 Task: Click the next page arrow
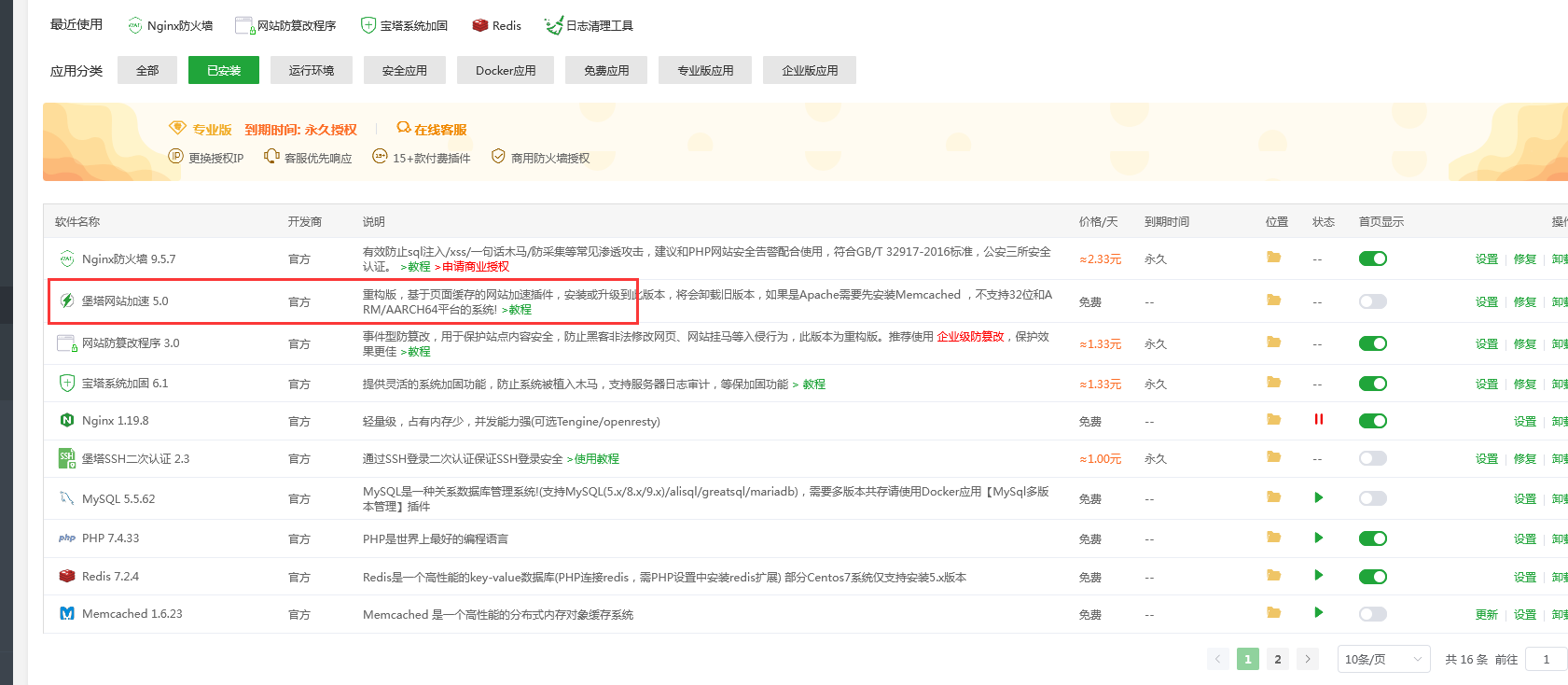click(1308, 659)
